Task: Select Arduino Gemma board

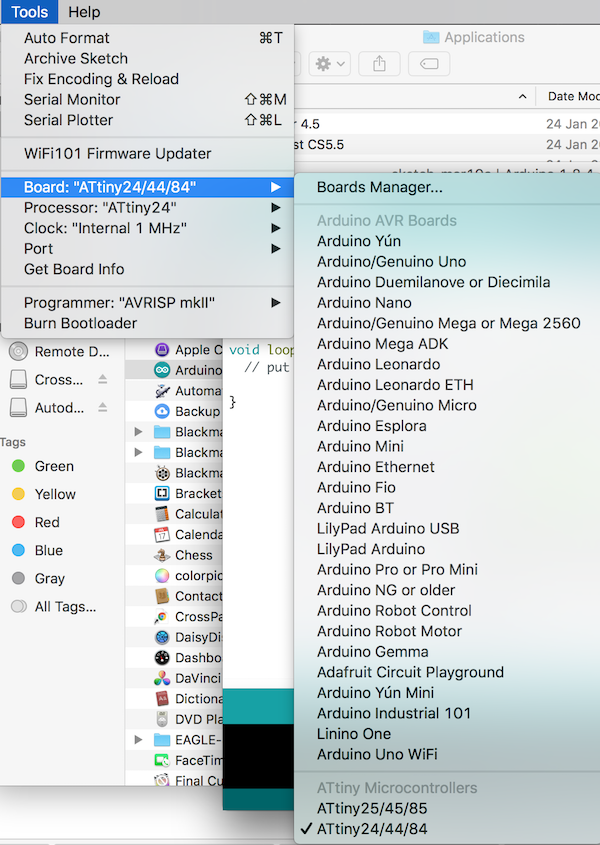Action: click(447, 652)
